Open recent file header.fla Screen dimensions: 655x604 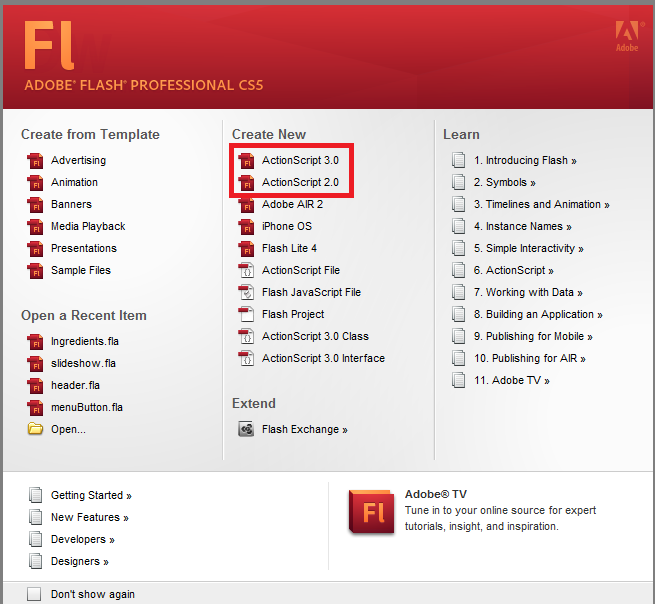click(x=76, y=386)
